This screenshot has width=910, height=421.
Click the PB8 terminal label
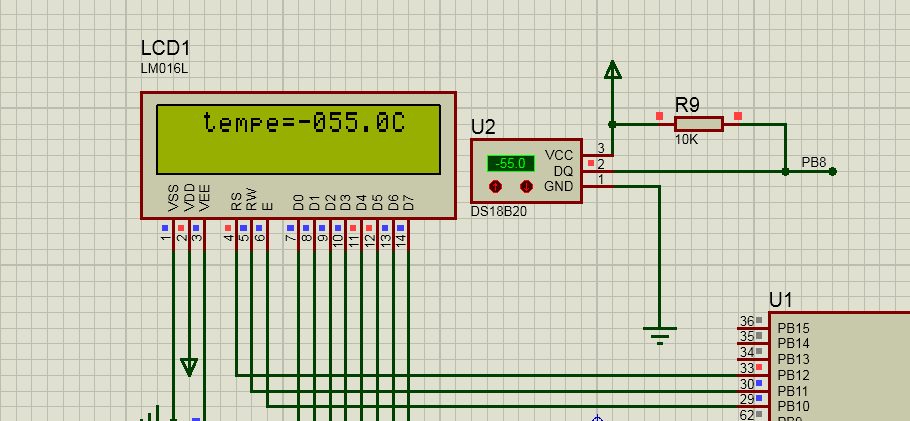pos(814,162)
